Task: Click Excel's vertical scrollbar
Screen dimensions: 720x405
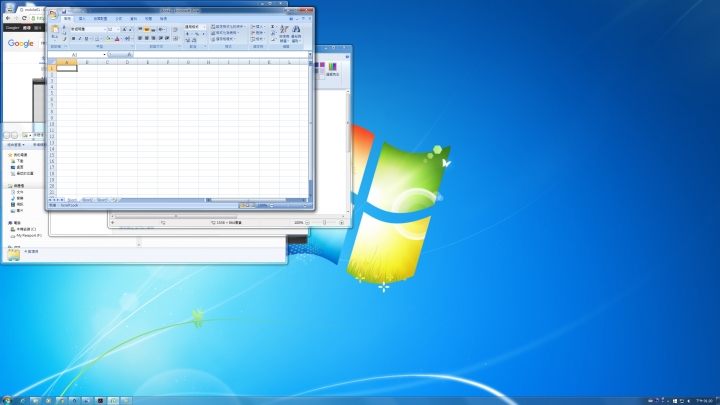Action: (x=310, y=129)
